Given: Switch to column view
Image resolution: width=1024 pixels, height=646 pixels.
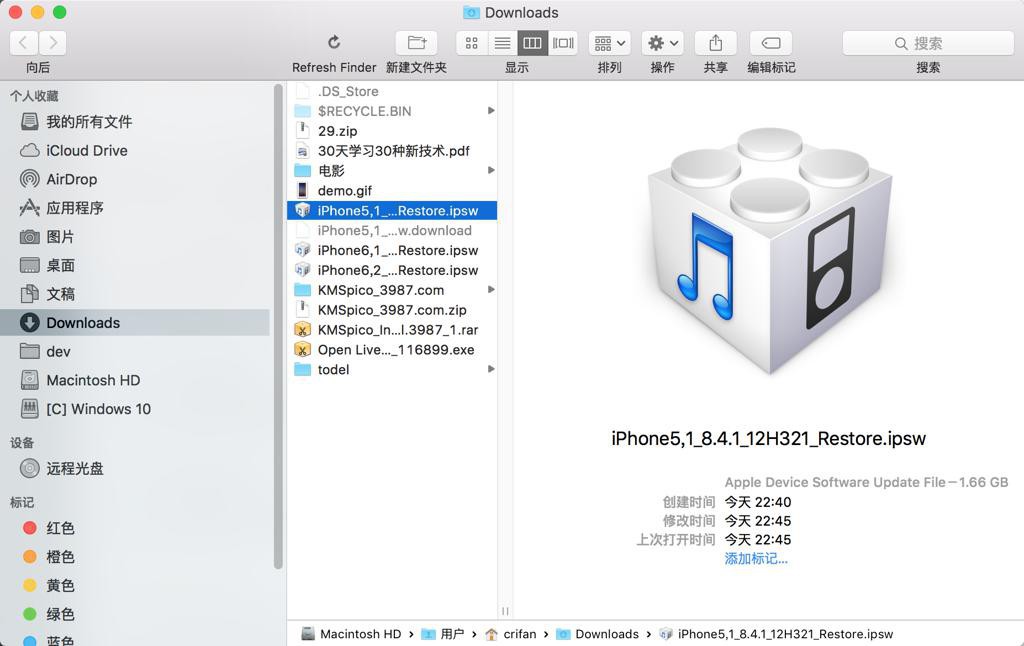Looking at the screenshot, I should pos(532,43).
